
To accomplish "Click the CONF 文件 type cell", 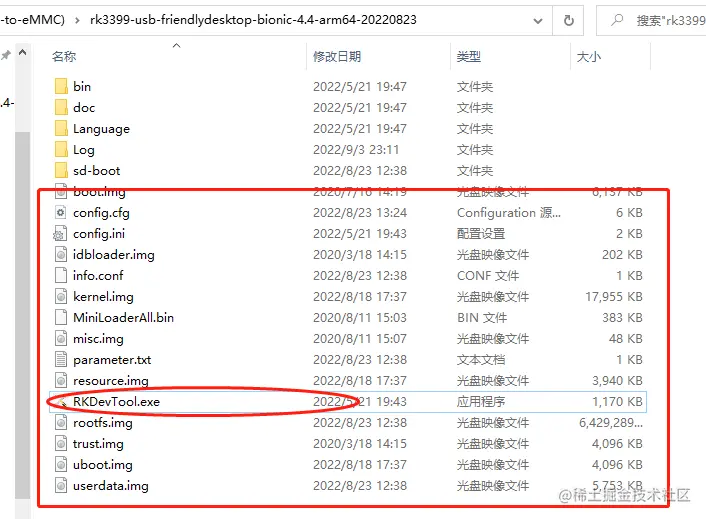I will click(488, 275).
